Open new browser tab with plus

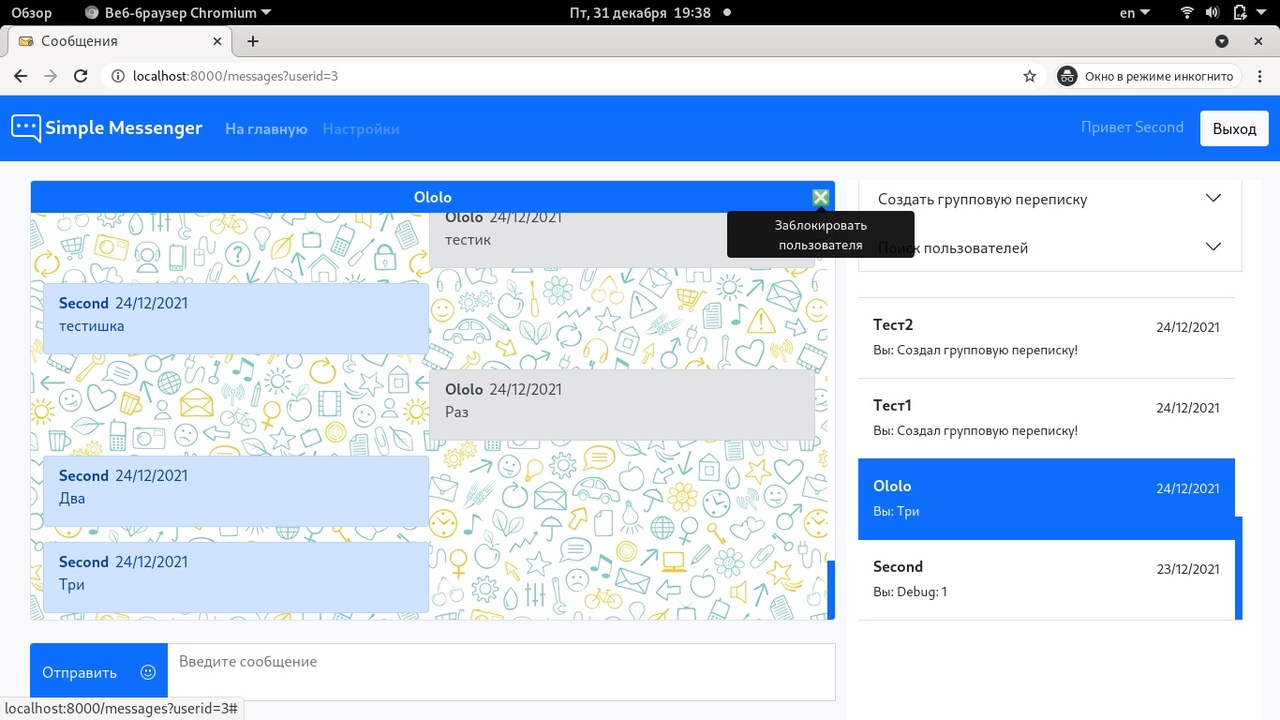point(253,41)
